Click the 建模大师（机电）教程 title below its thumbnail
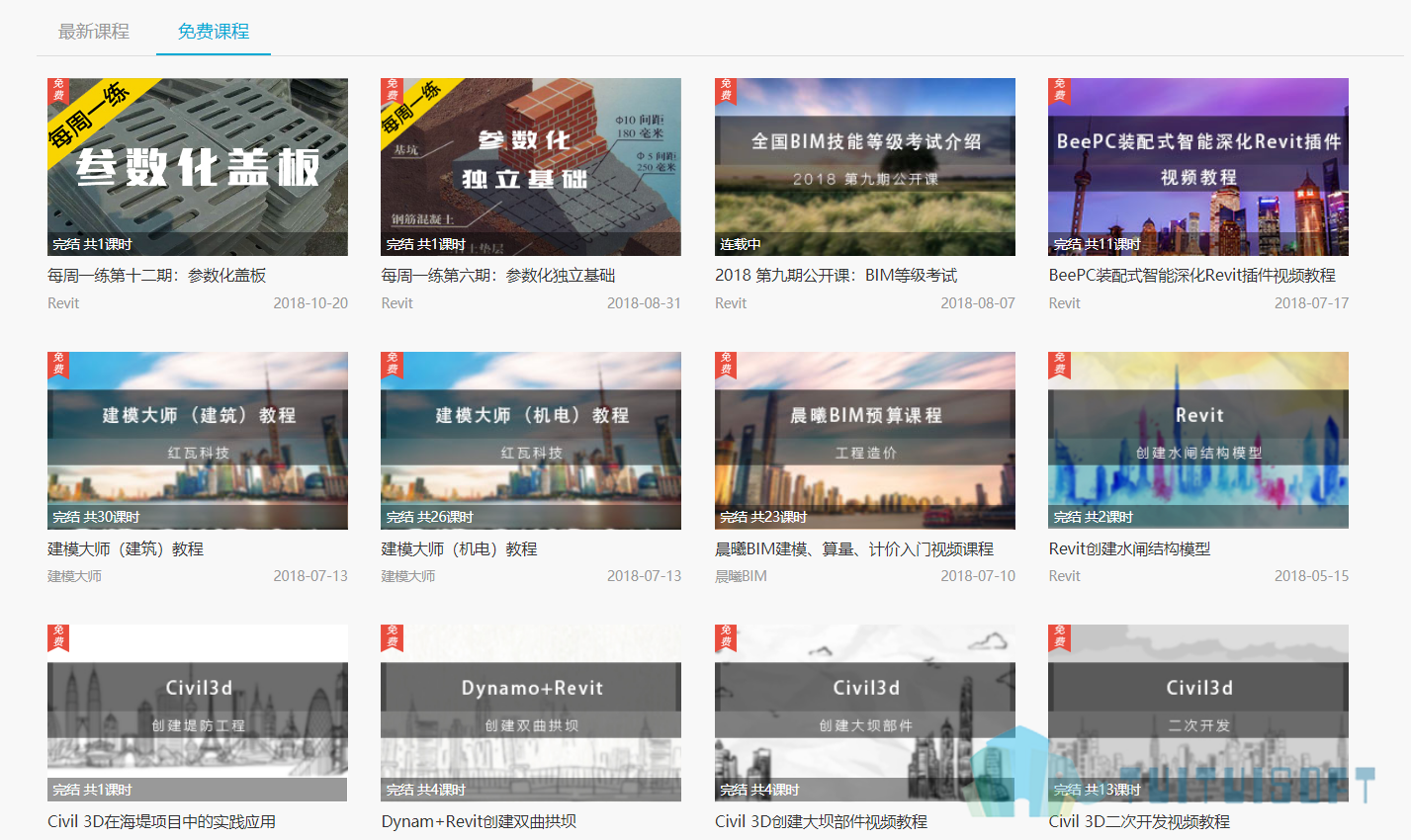Viewport: 1411px width, 840px height. [x=460, y=549]
